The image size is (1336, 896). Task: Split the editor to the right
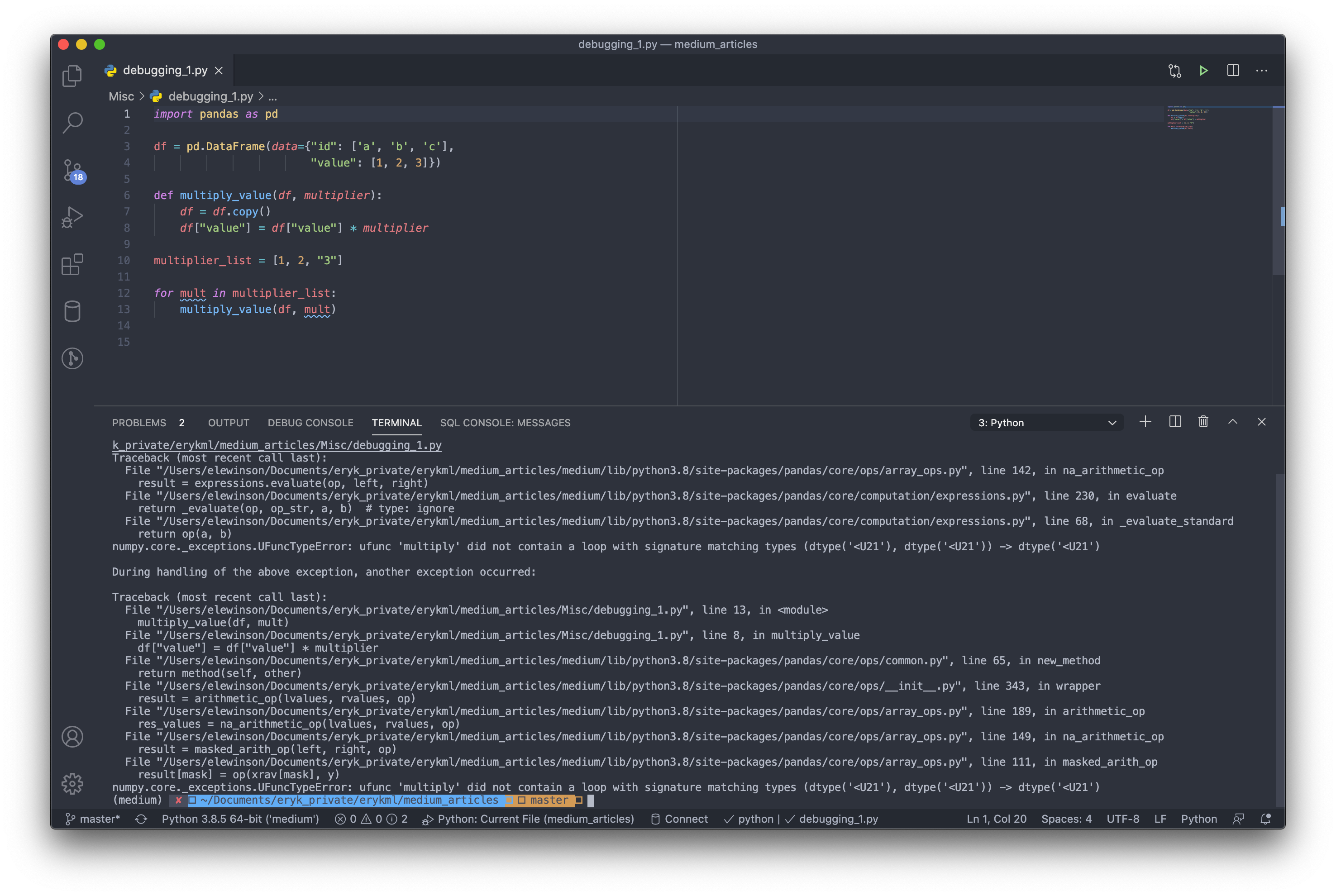coord(1232,70)
